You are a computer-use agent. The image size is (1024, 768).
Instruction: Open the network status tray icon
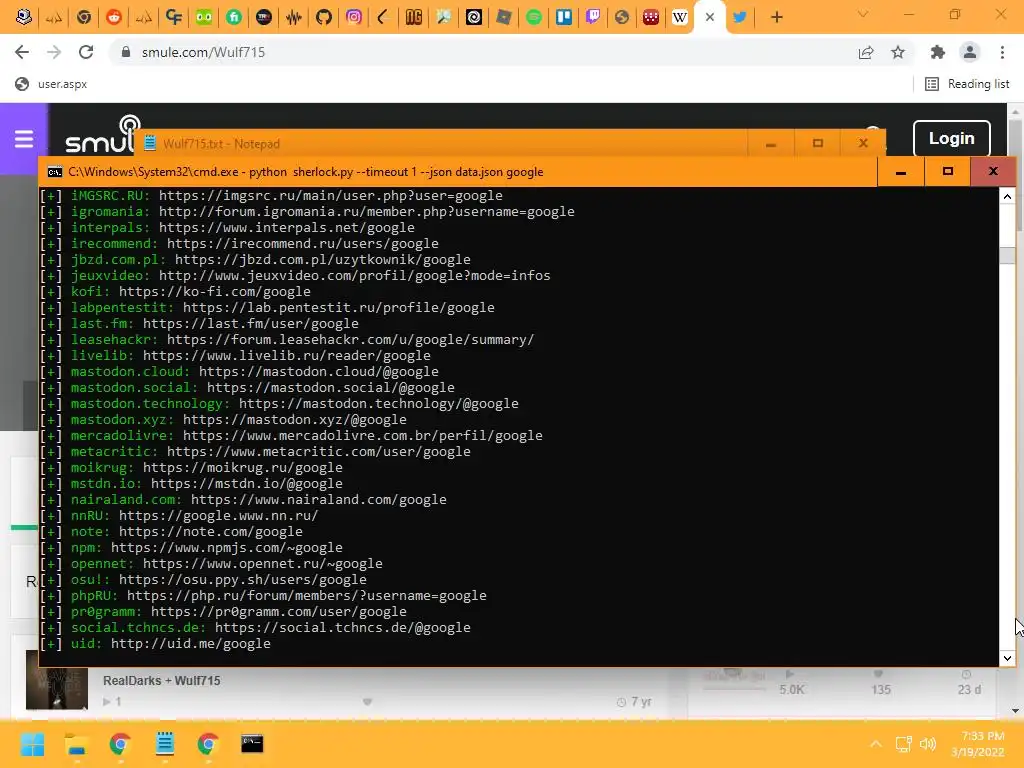pos(903,744)
